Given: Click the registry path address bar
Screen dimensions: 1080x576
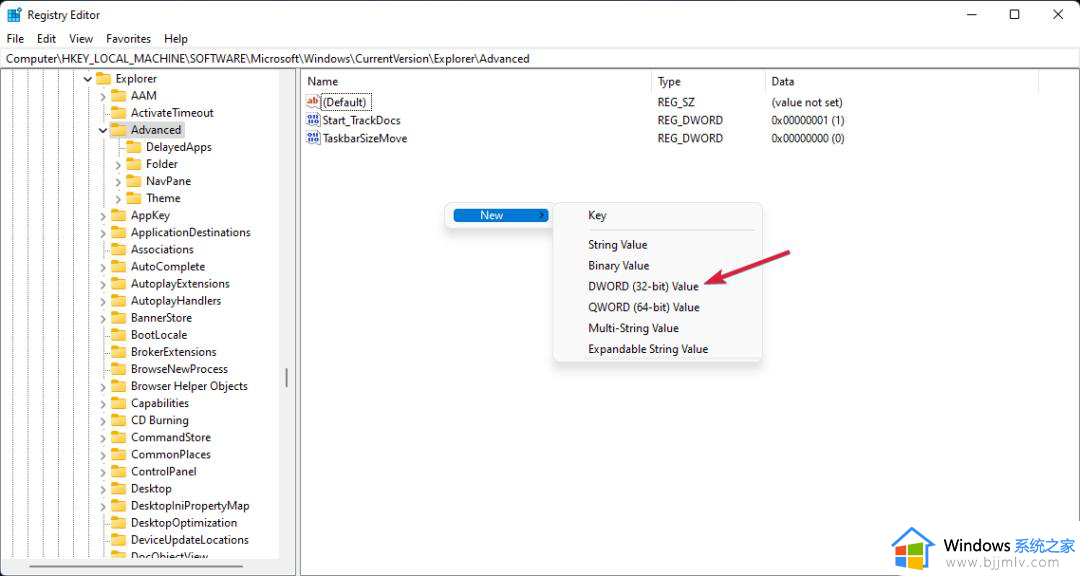Looking at the screenshot, I should pyautogui.click(x=540, y=59).
